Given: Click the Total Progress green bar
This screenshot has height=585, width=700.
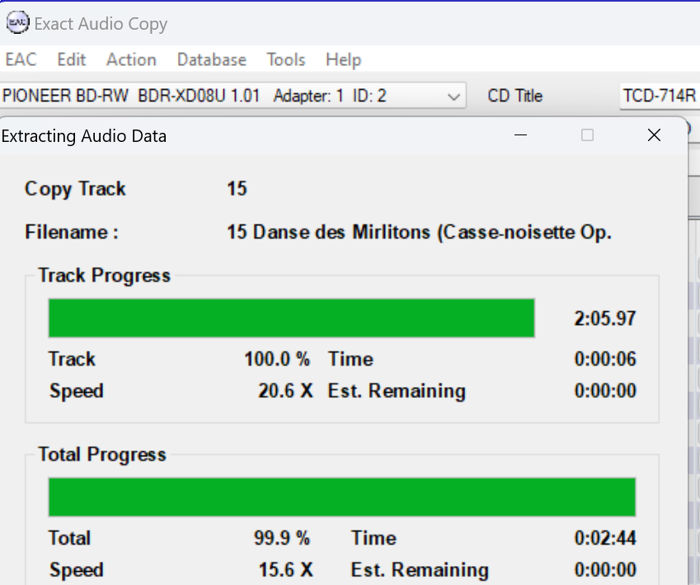Looking at the screenshot, I should click(342, 497).
